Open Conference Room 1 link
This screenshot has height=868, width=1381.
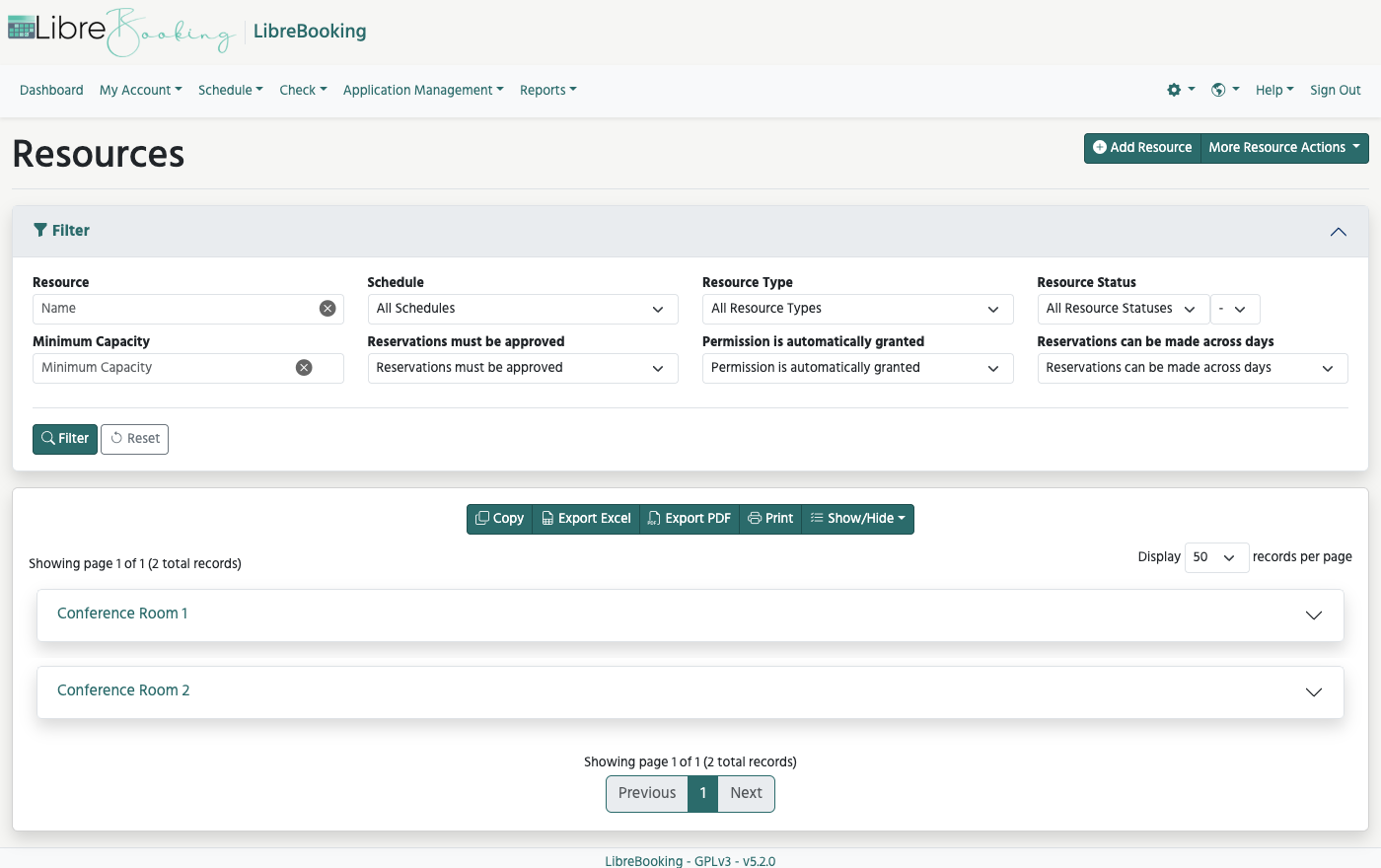point(122,614)
